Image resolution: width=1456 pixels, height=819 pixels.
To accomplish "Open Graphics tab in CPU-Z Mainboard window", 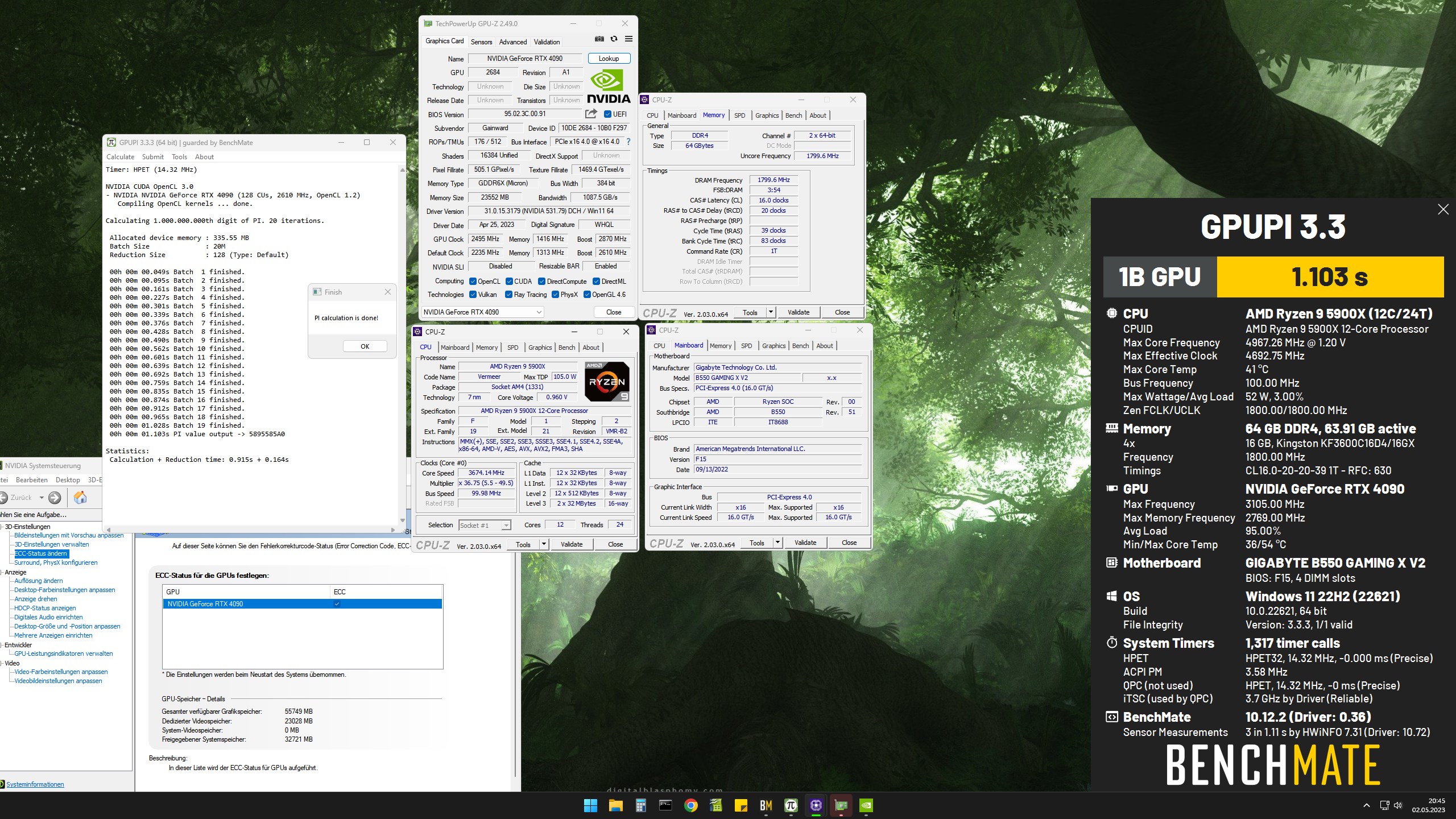I will pos(773,346).
